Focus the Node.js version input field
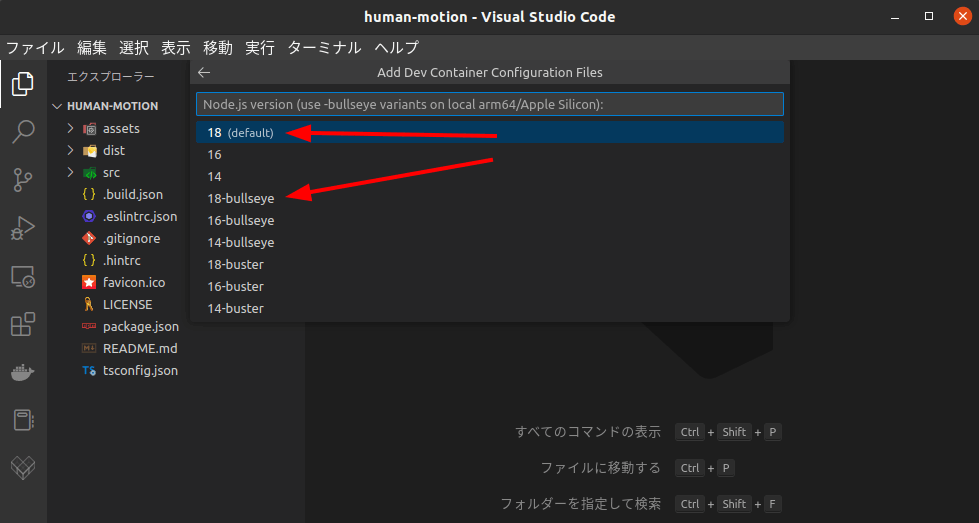 [x=490, y=104]
